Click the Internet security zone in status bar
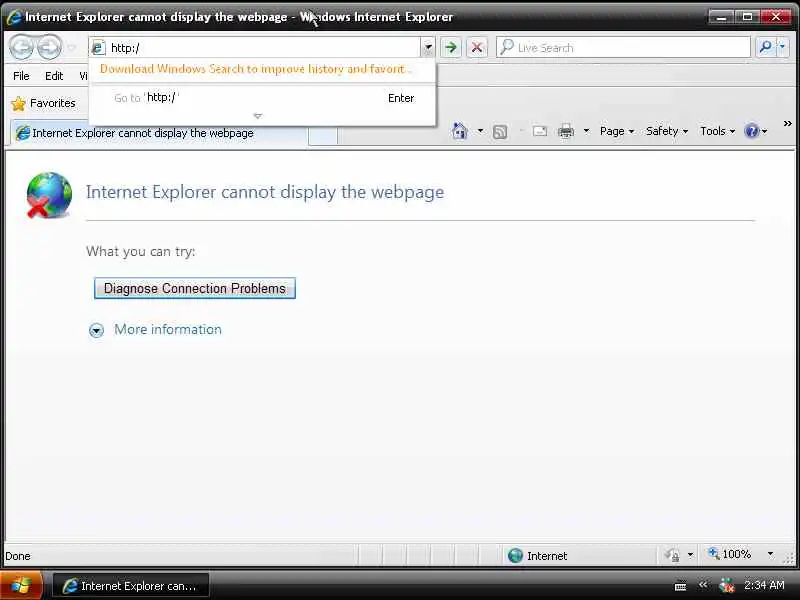The height and width of the screenshot is (600, 800). click(537, 556)
